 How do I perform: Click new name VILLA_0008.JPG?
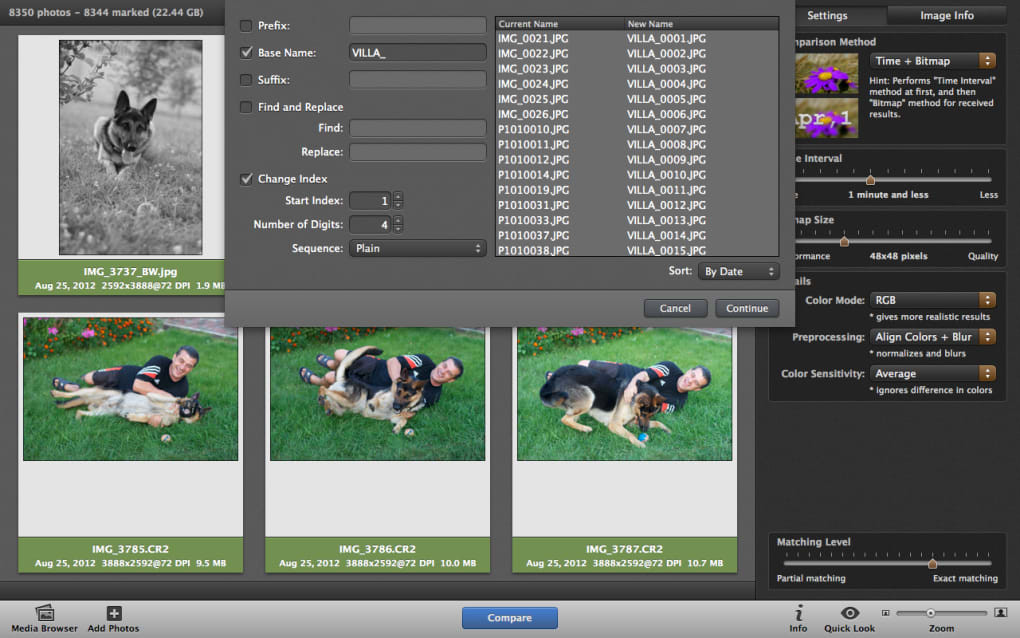[666, 144]
